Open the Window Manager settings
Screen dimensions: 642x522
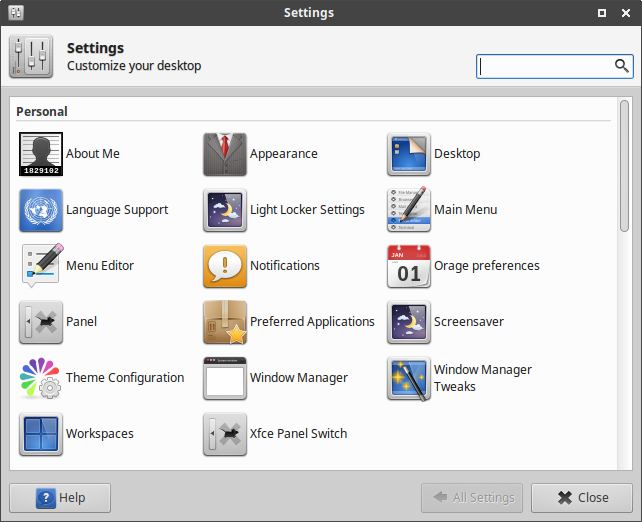pos(225,378)
